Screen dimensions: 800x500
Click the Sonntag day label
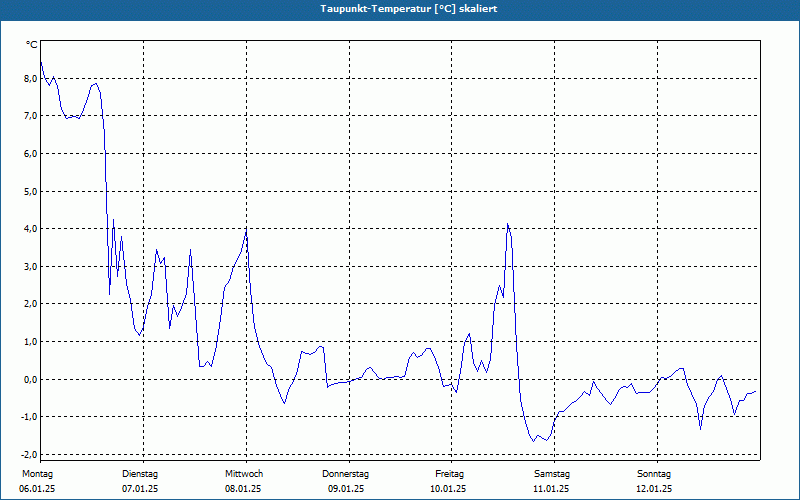(654, 474)
